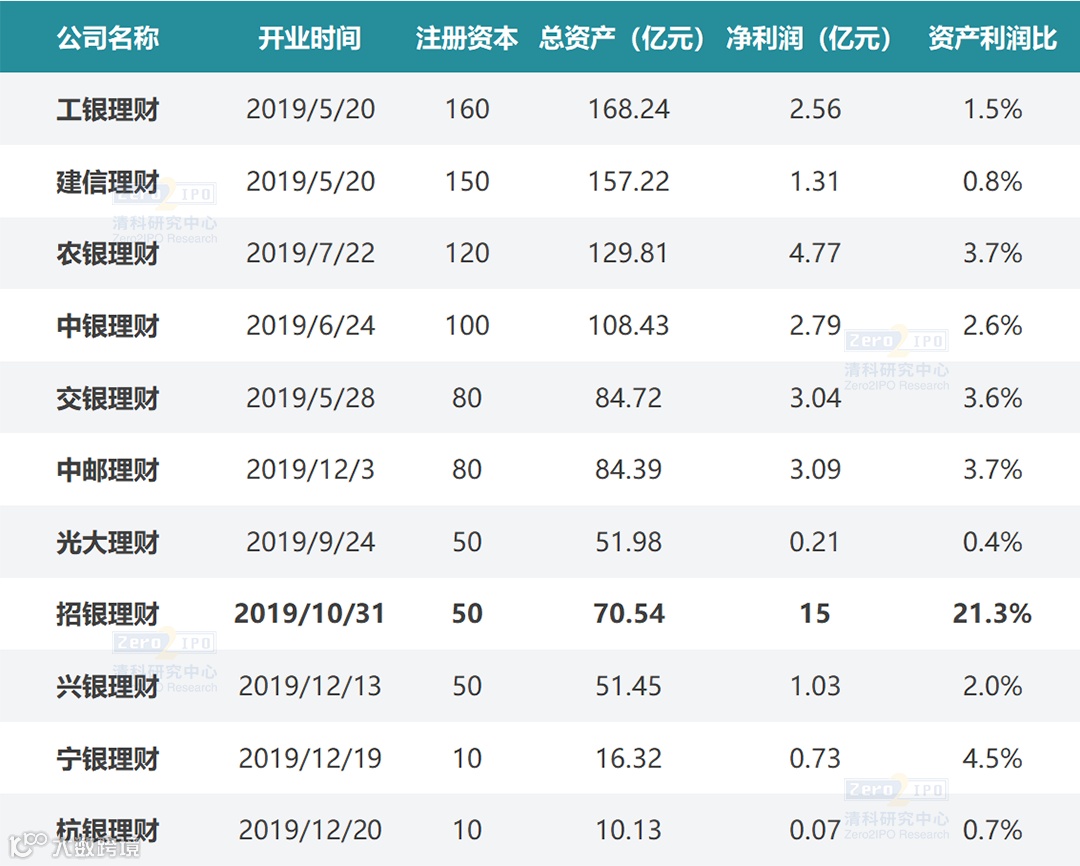Screen dimensions: 1080x866
Task: Click the profit ratio 0.8%
Action: 993,182
